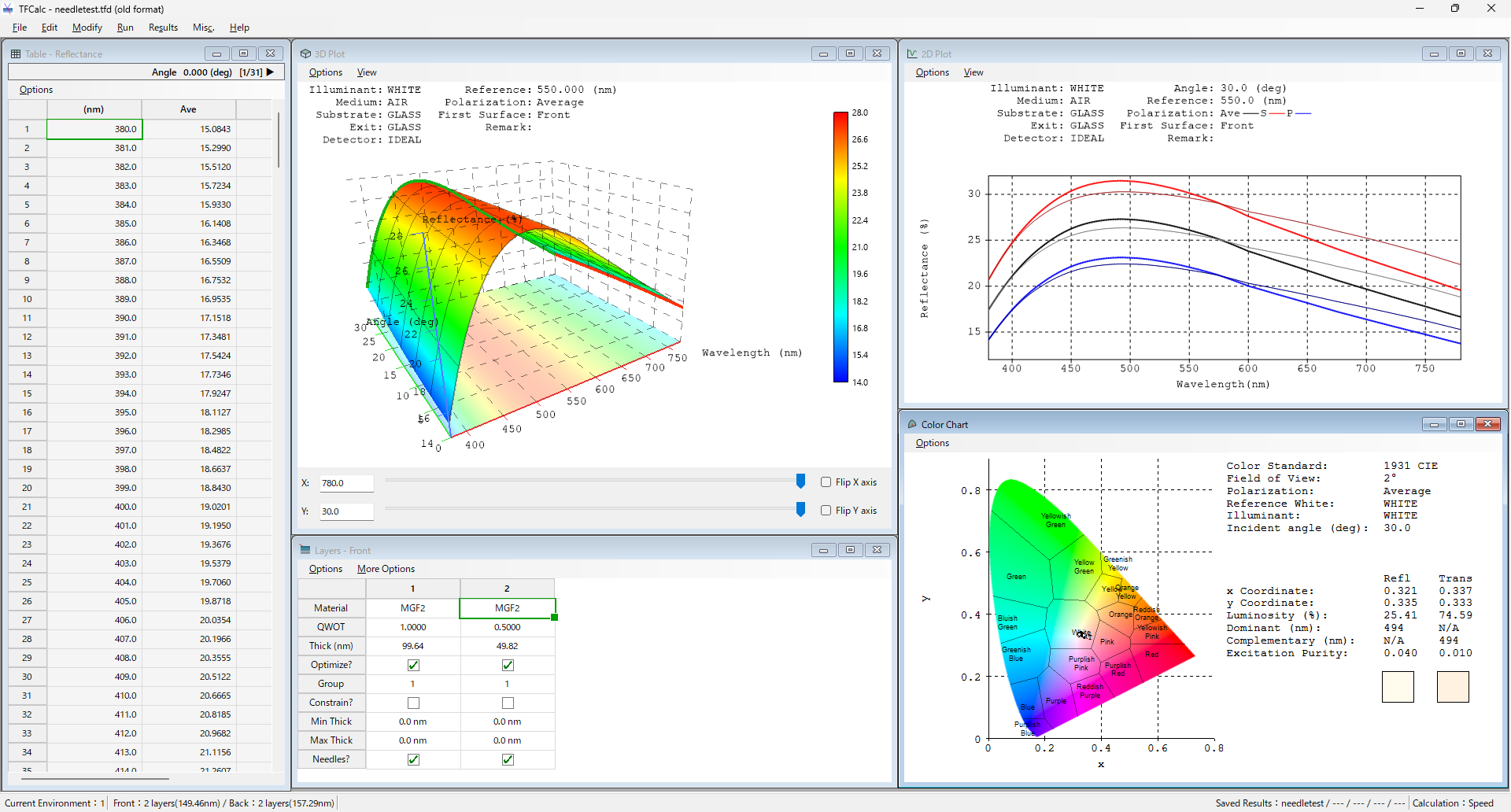Close the Color Chart window
1511x812 pixels.
tap(1487, 424)
